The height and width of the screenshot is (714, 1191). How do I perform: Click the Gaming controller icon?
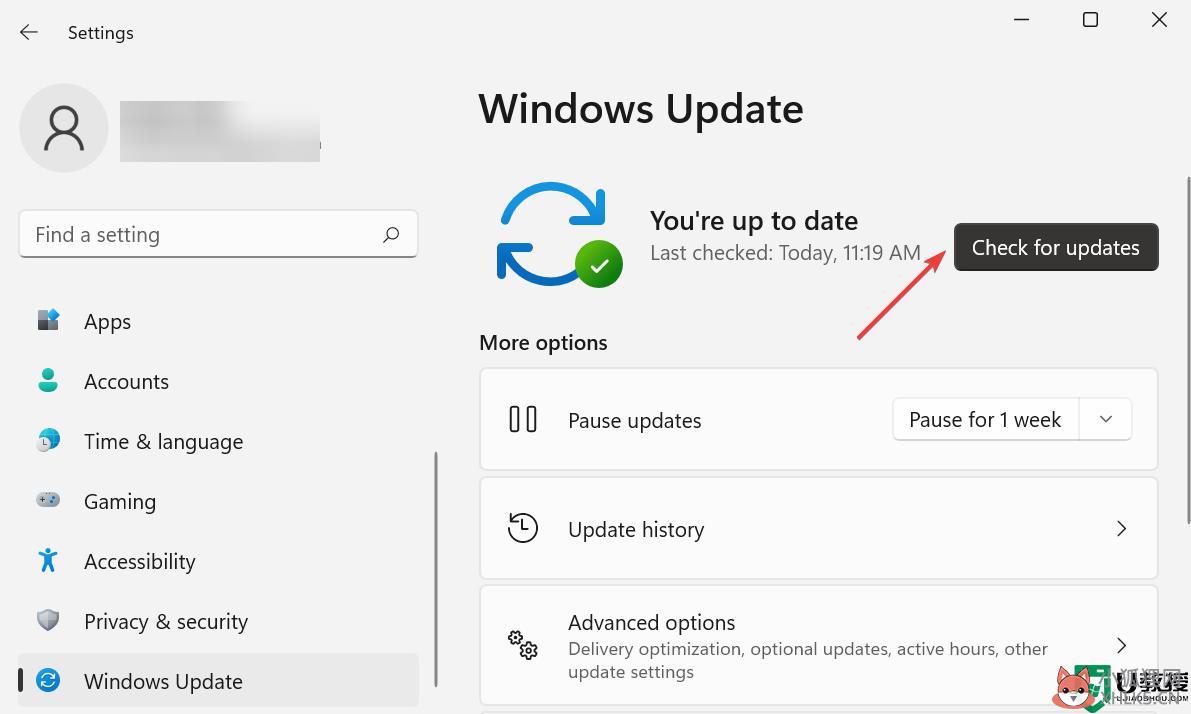click(x=48, y=500)
